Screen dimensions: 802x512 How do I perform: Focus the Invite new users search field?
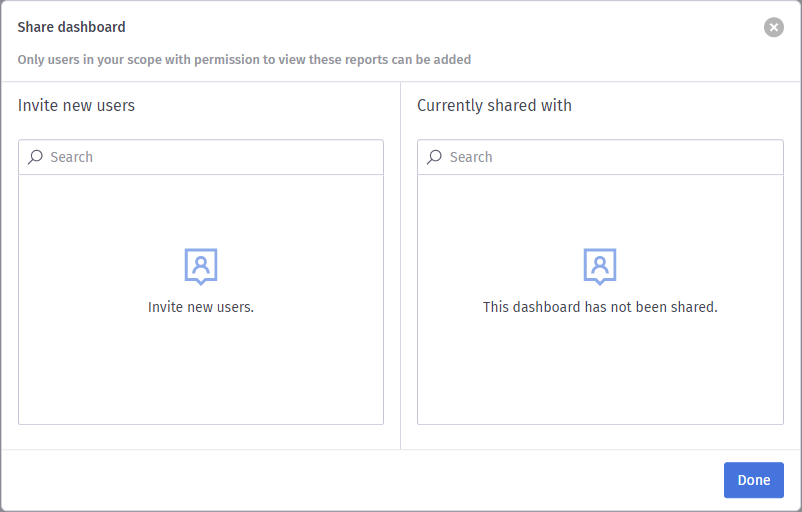coord(201,157)
